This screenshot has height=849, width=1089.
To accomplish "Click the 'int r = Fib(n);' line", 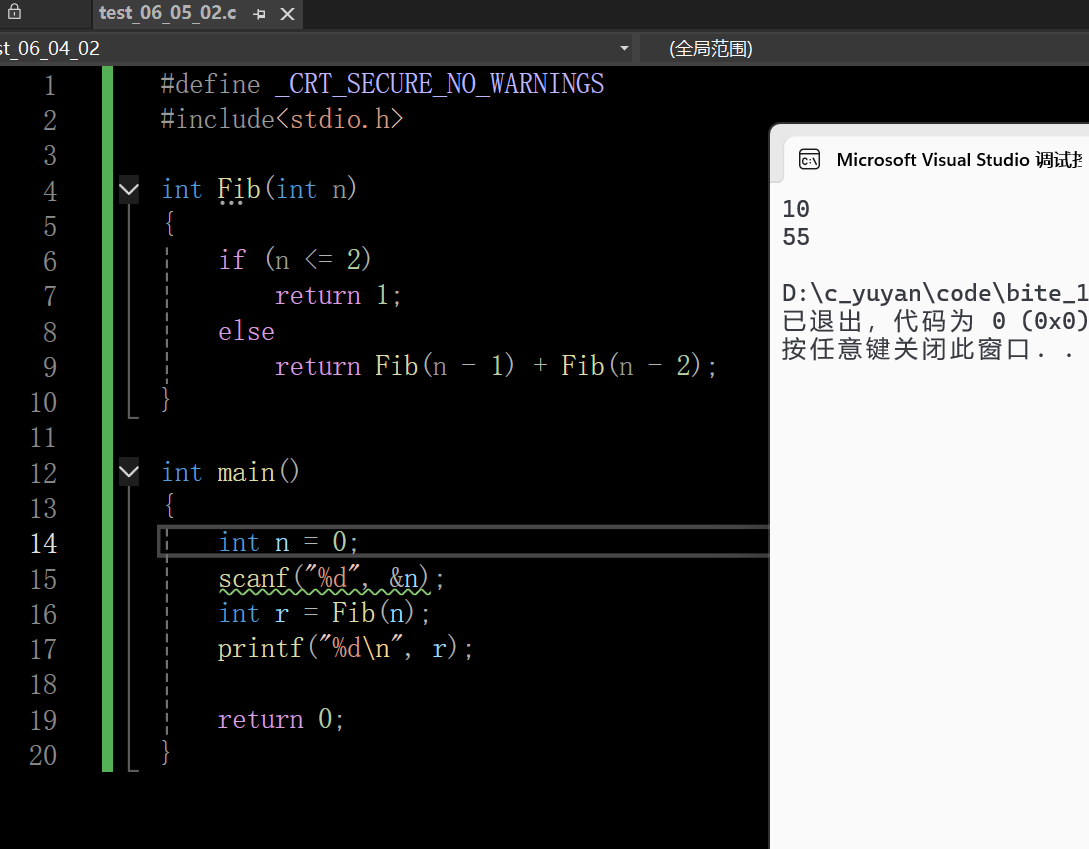I will (x=324, y=613).
